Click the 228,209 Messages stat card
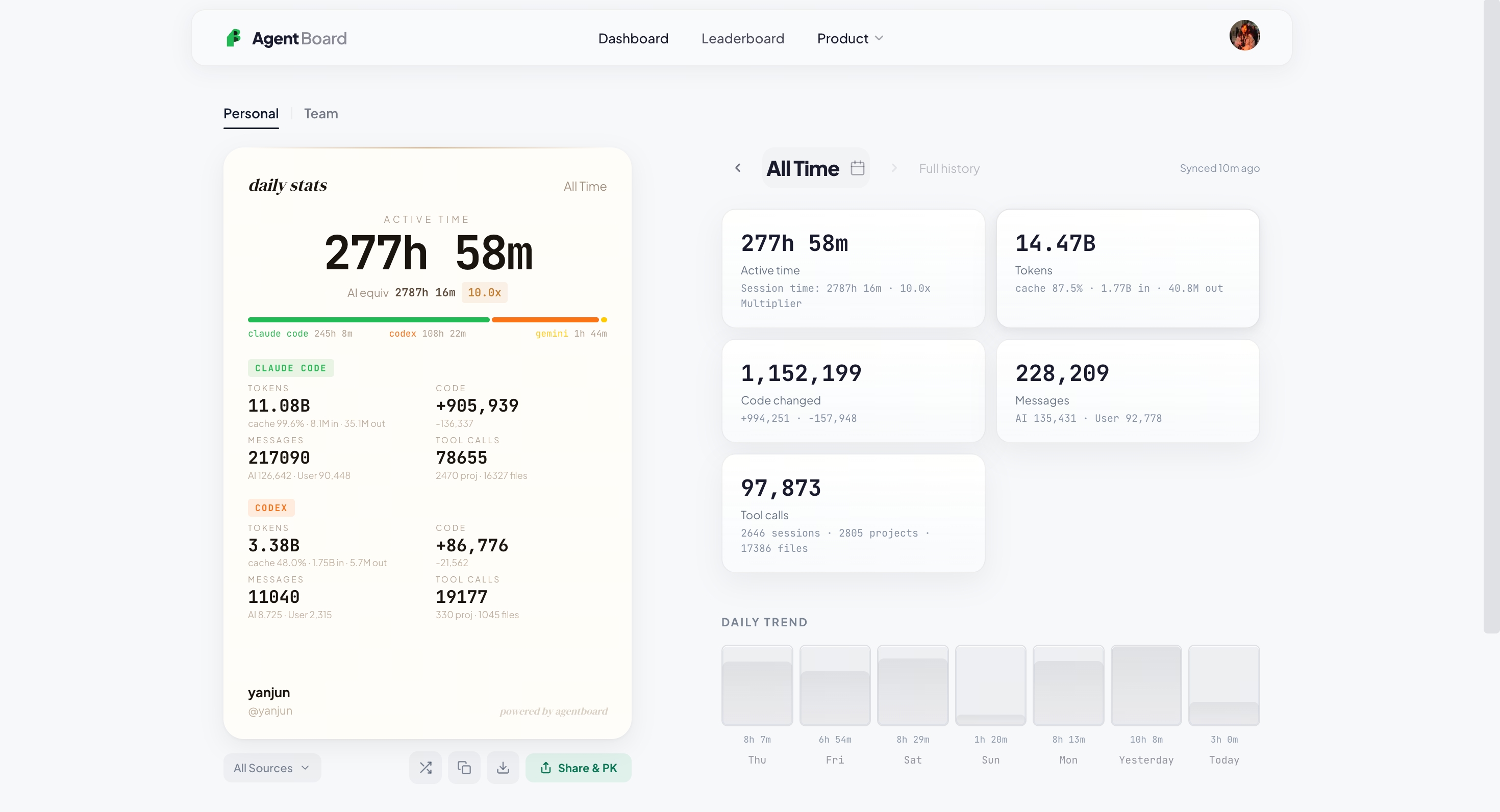 pos(1128,391)
